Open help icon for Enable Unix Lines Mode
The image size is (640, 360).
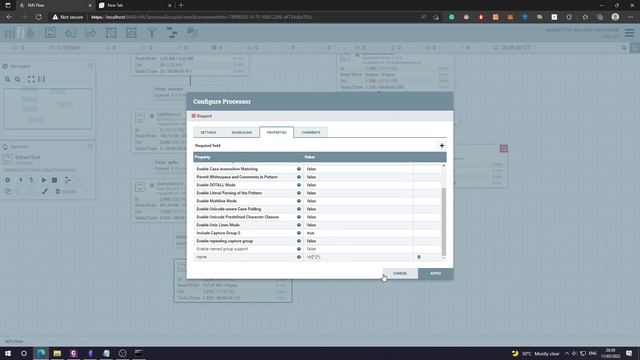click(299, 225)
